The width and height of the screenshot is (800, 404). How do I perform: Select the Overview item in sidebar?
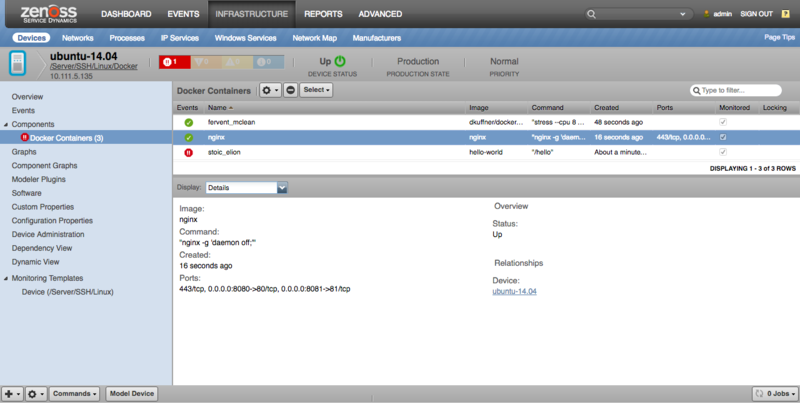coord(28,97)
